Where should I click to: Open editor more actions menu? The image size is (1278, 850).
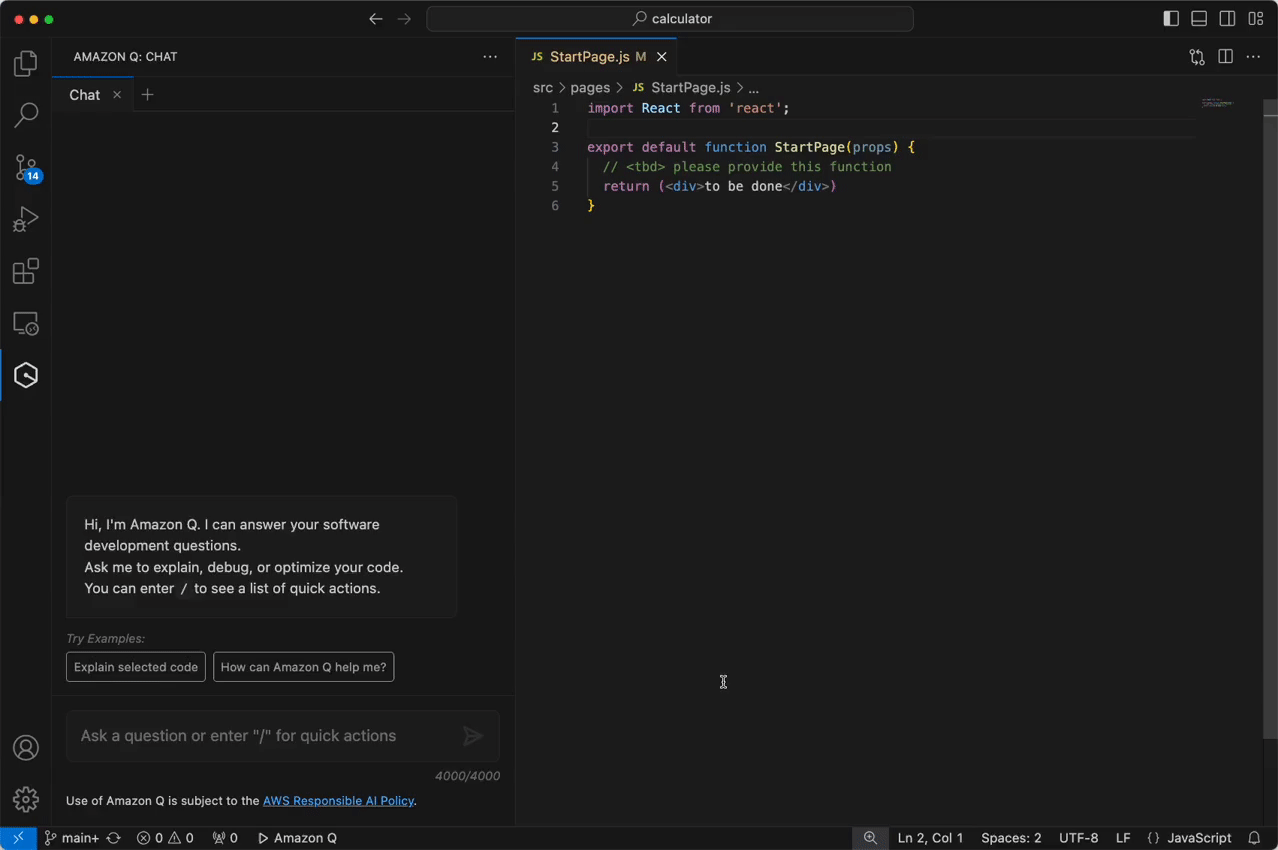(x=1253, y=57)
